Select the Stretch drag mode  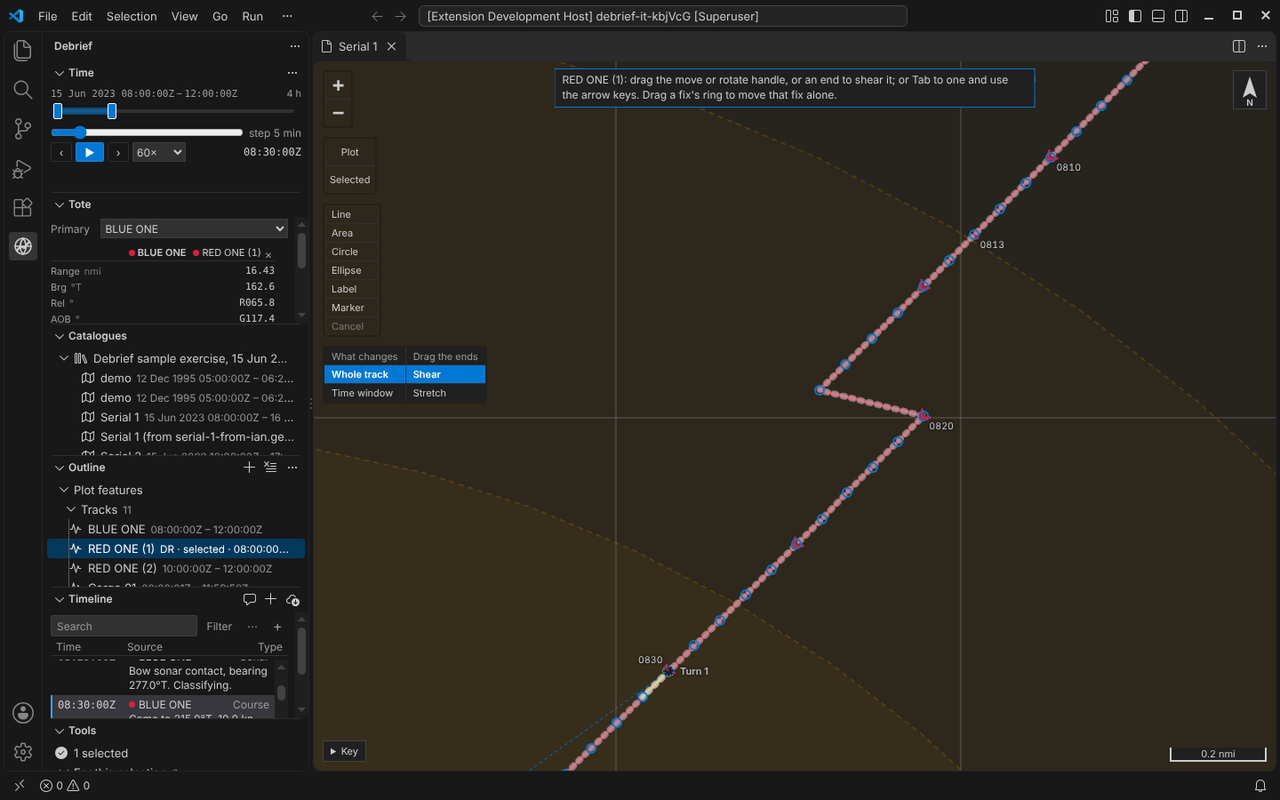pyautogui.click(x=446, y=393)
